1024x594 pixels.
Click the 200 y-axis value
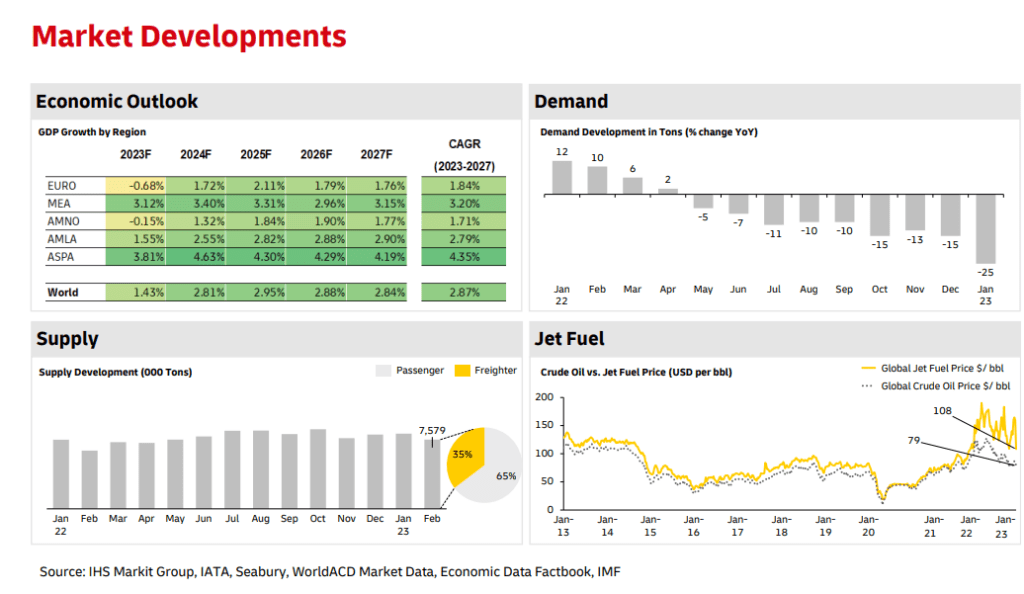coord(544,397)
